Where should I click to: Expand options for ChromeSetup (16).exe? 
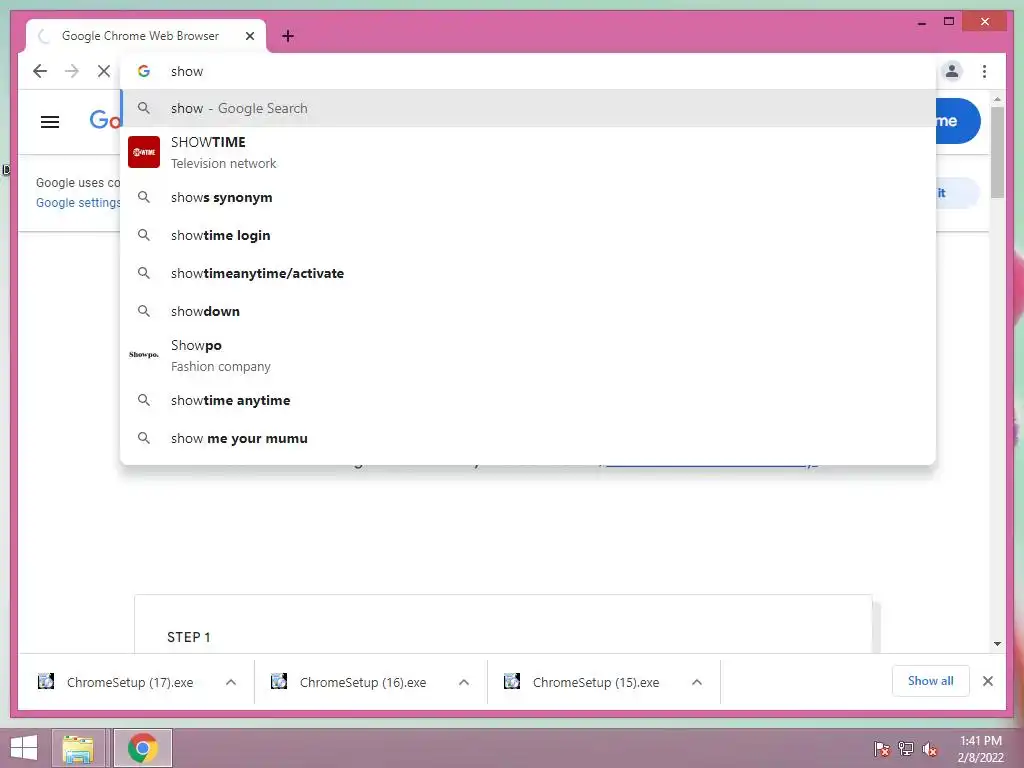click(x=464, y=682)
